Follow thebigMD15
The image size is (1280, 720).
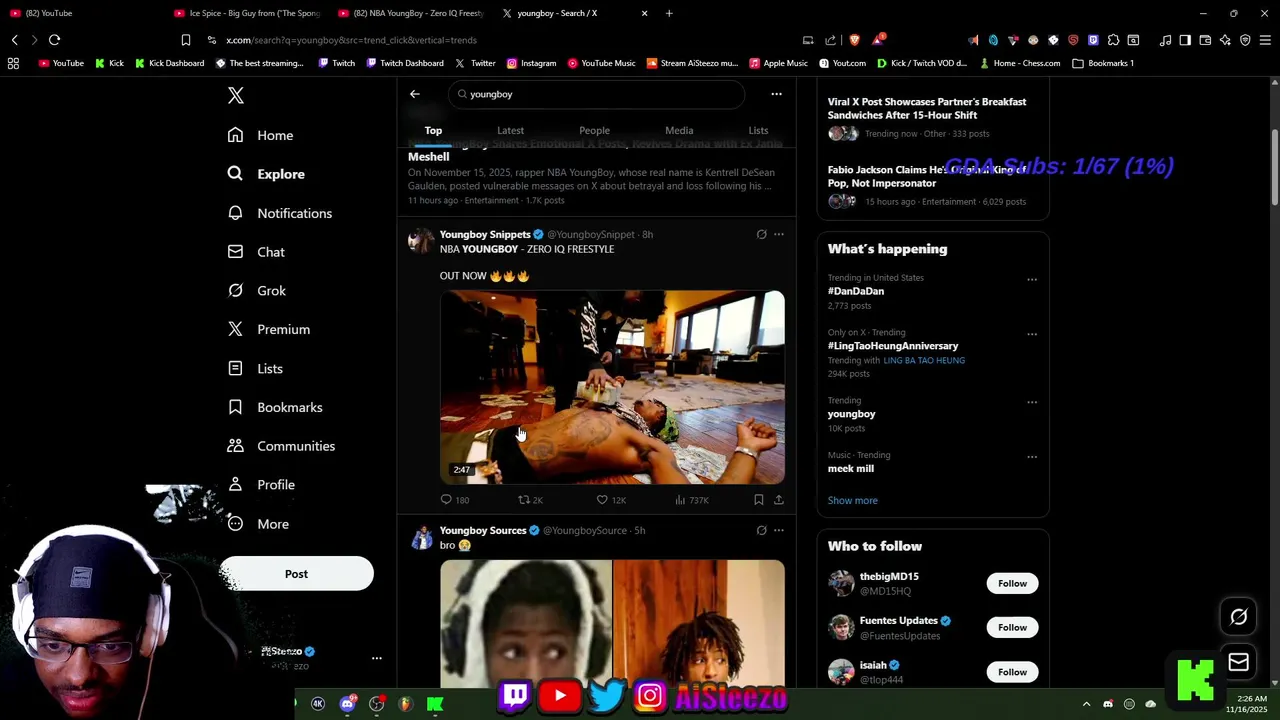coord(1012,583)
